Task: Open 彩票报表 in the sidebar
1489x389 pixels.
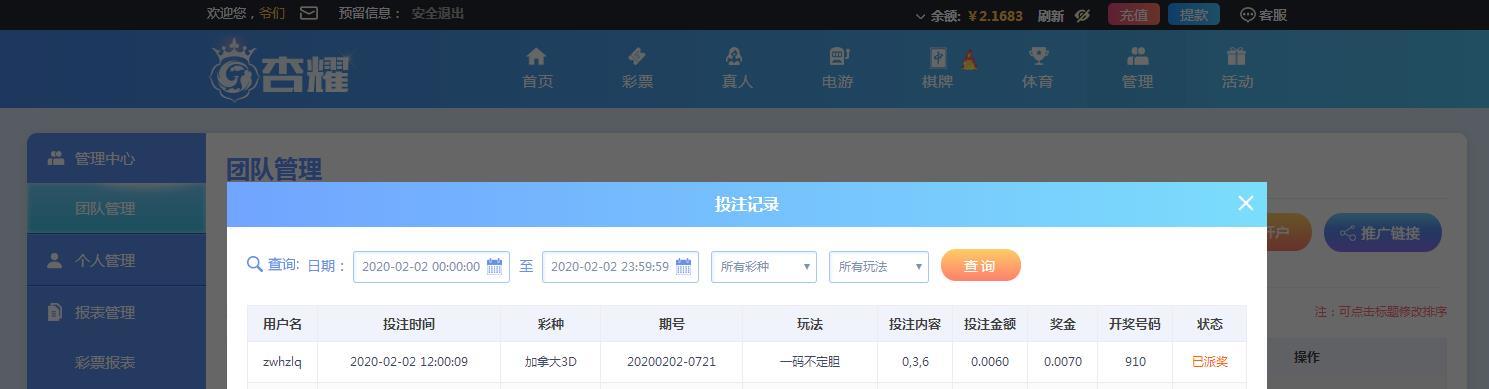Action: click(105, 362)
